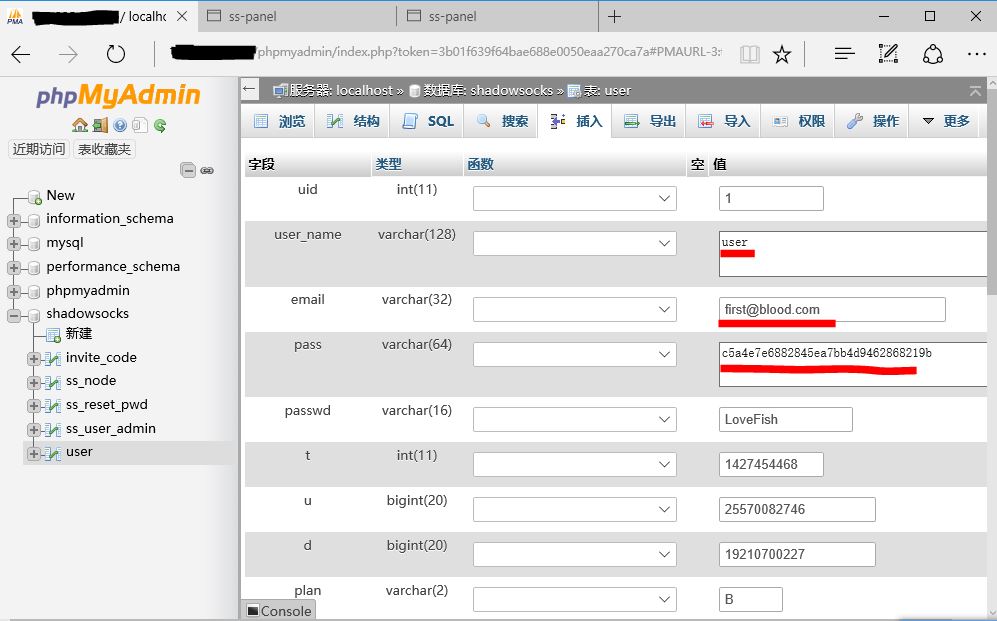Open function dropdown for uid
The image size is (997, 621).
[575, 198]
